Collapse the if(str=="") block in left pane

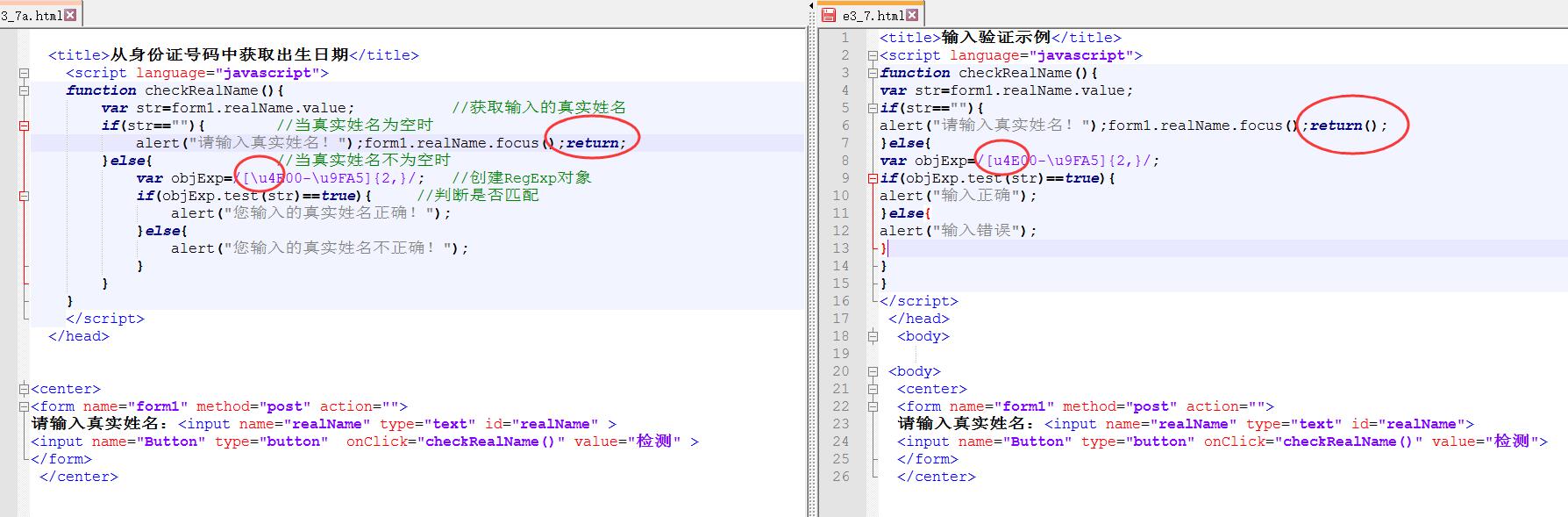click(25, 126)
